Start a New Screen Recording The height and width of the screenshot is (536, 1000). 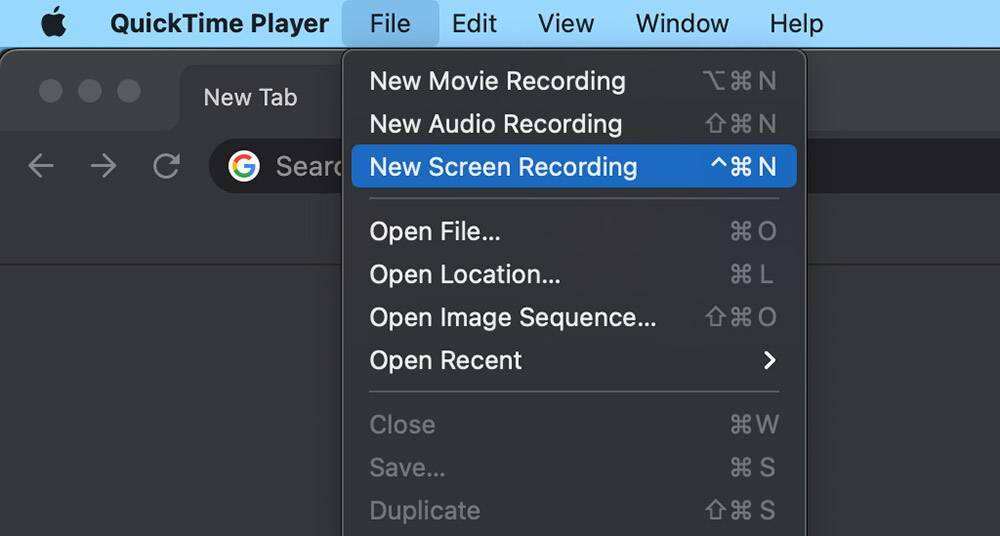point(503,167)
